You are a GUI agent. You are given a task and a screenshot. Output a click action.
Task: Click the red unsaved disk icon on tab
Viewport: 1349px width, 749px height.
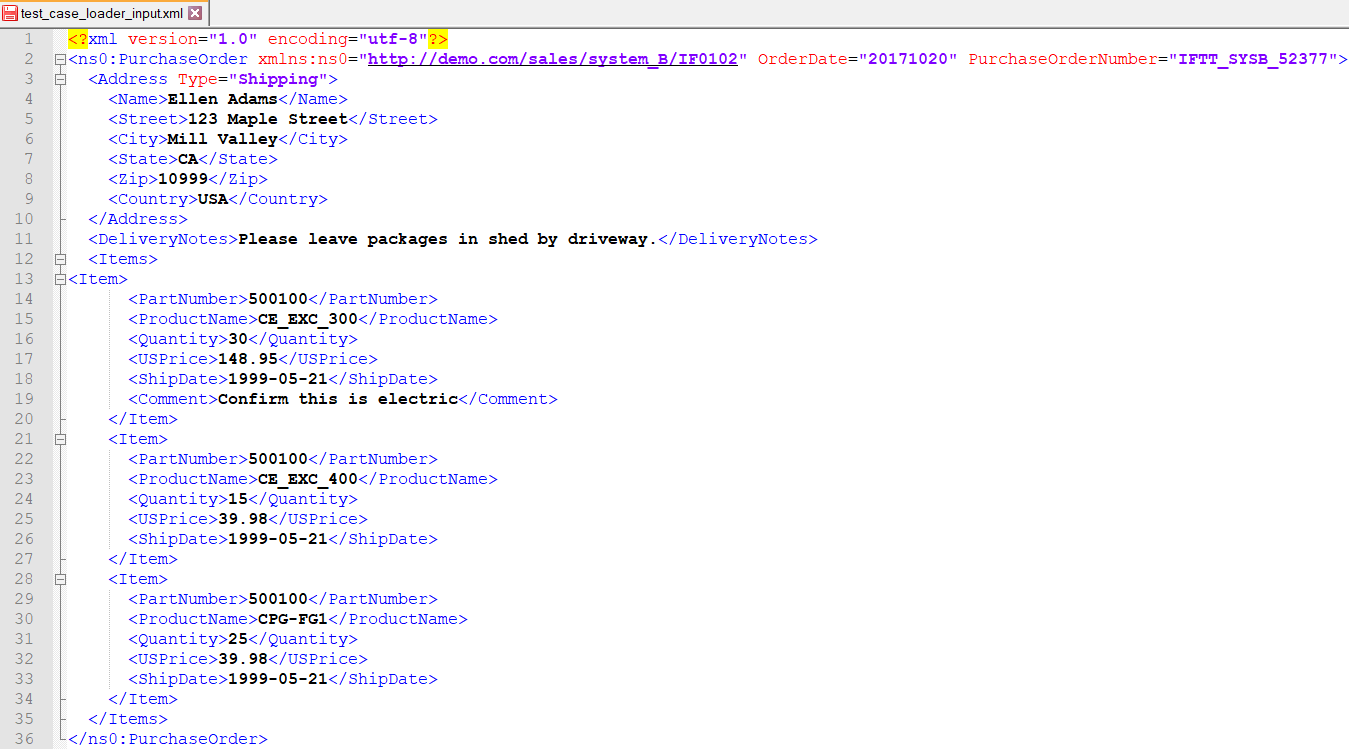pos(10,13)
